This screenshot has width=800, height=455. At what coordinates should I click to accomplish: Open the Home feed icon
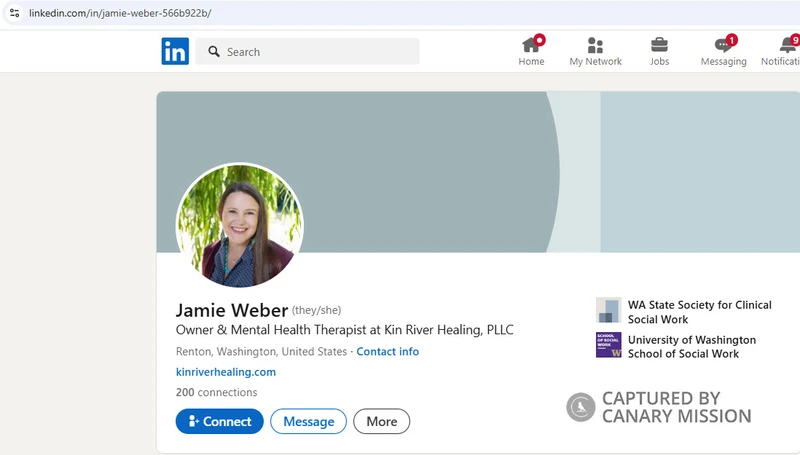(x=531, y=45)
